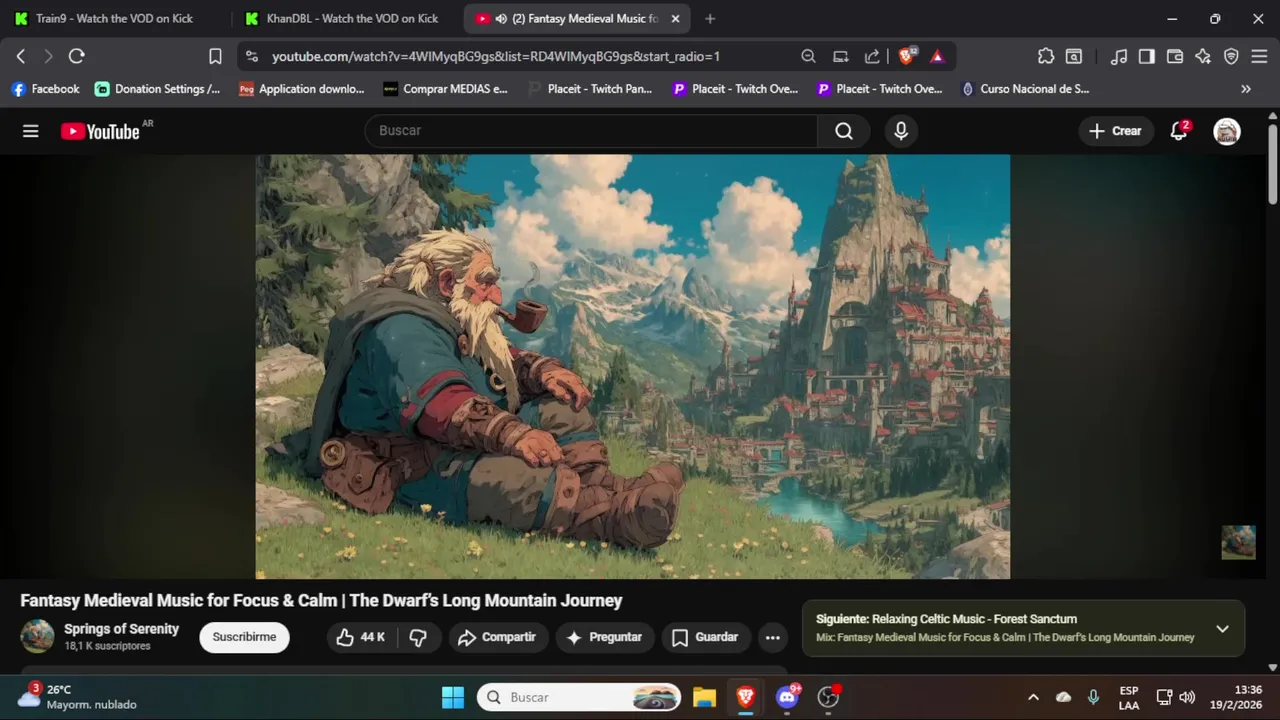Open browser extensions puzzle icon
The width and height of the screenshot is (1280, 720).
pyautogui.click(x=1046, y=56)
